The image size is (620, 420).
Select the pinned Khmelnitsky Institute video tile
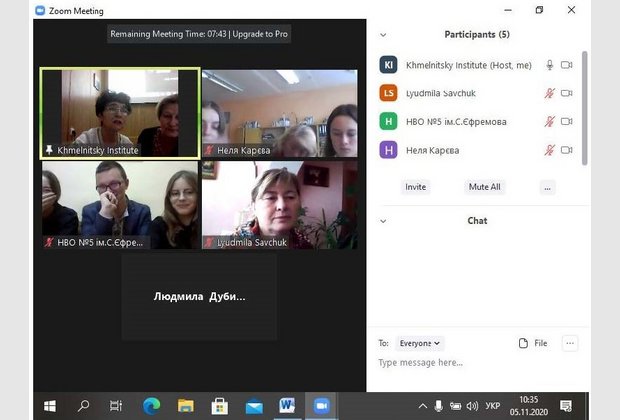[x=120, y=114]
